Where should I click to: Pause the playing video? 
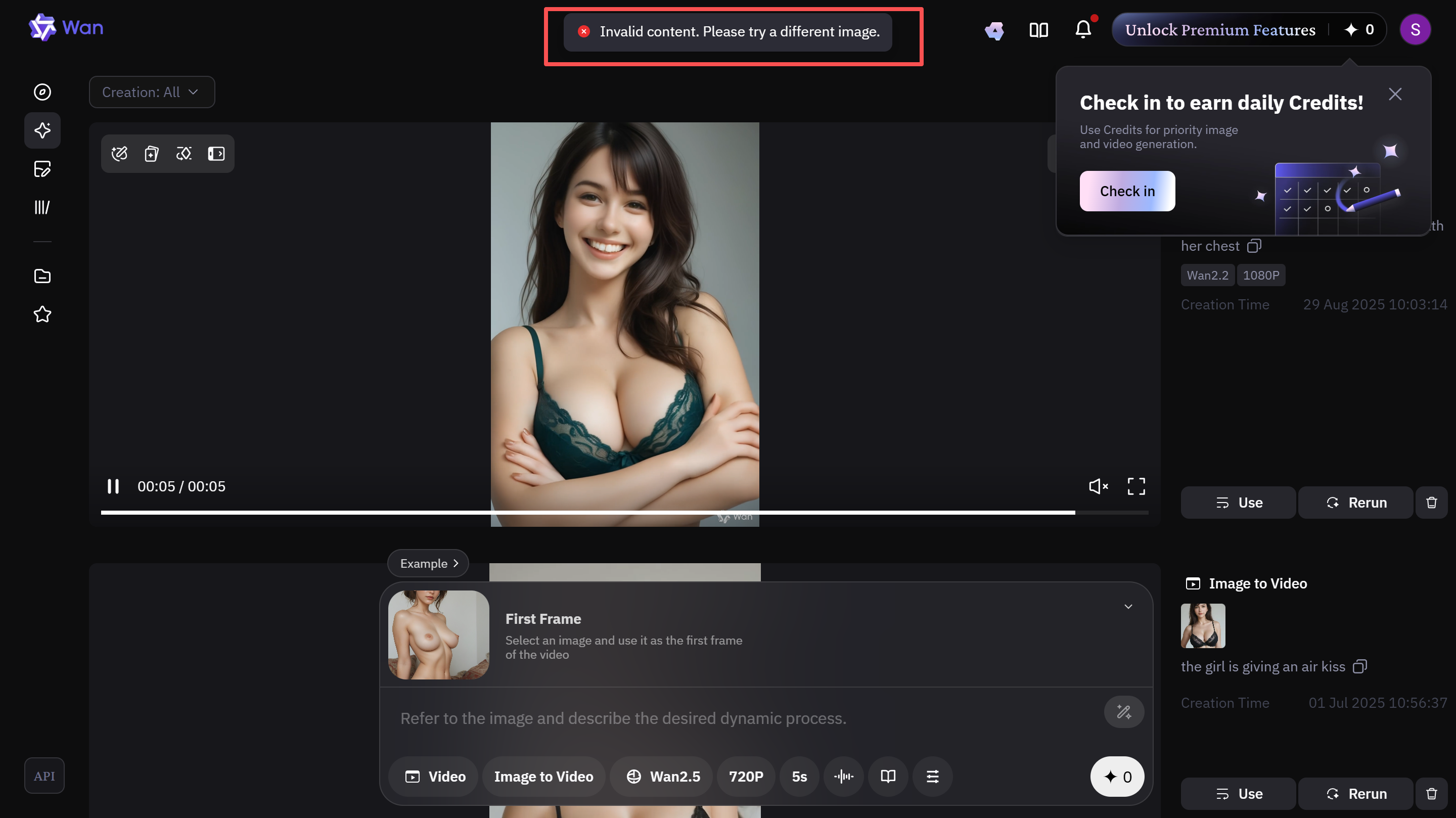(x=113, y=486)
